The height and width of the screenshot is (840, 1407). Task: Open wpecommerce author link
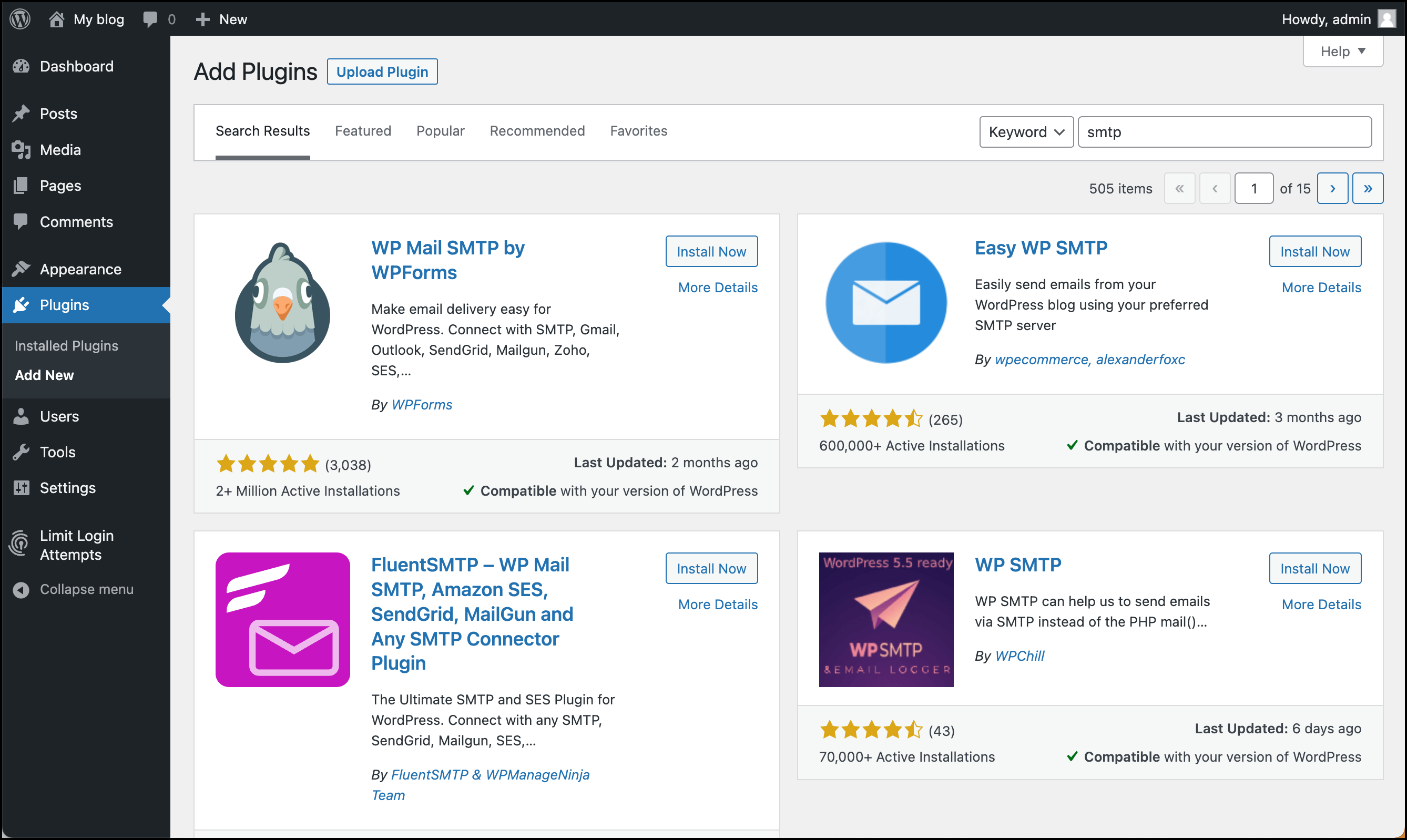coord(1041,360)
